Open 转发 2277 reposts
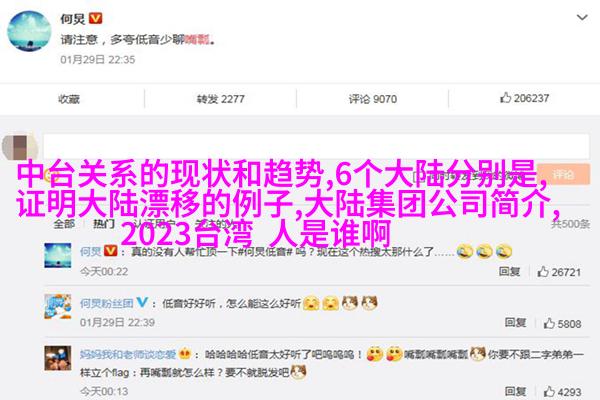Viewport: 600px width, 400px height. [x=220, y=99]
